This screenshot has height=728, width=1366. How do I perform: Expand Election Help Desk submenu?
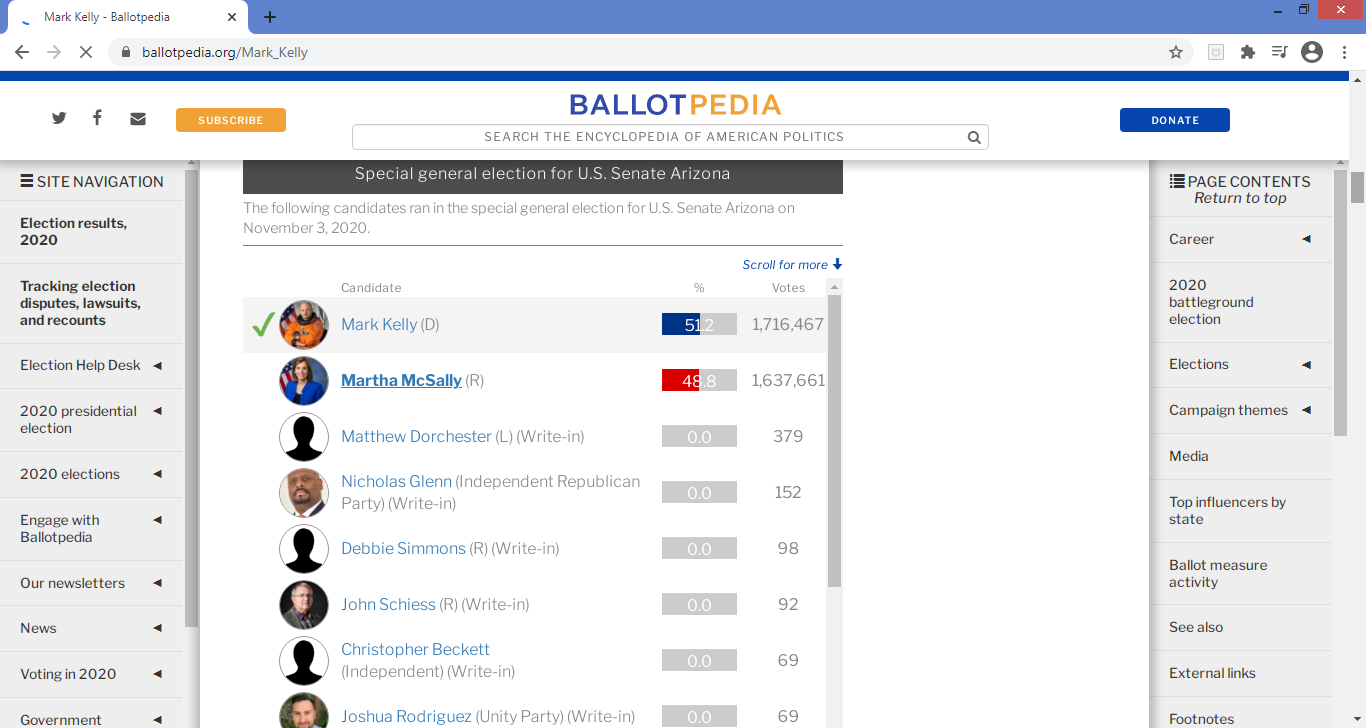pos(157,366)
